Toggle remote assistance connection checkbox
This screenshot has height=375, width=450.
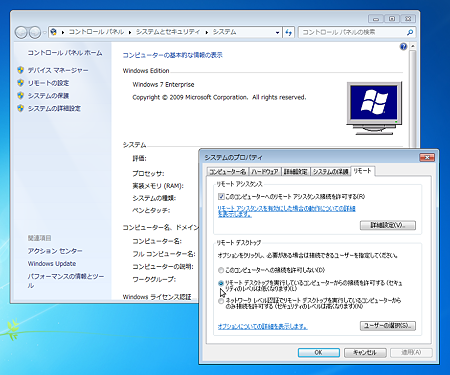point(221,196)
